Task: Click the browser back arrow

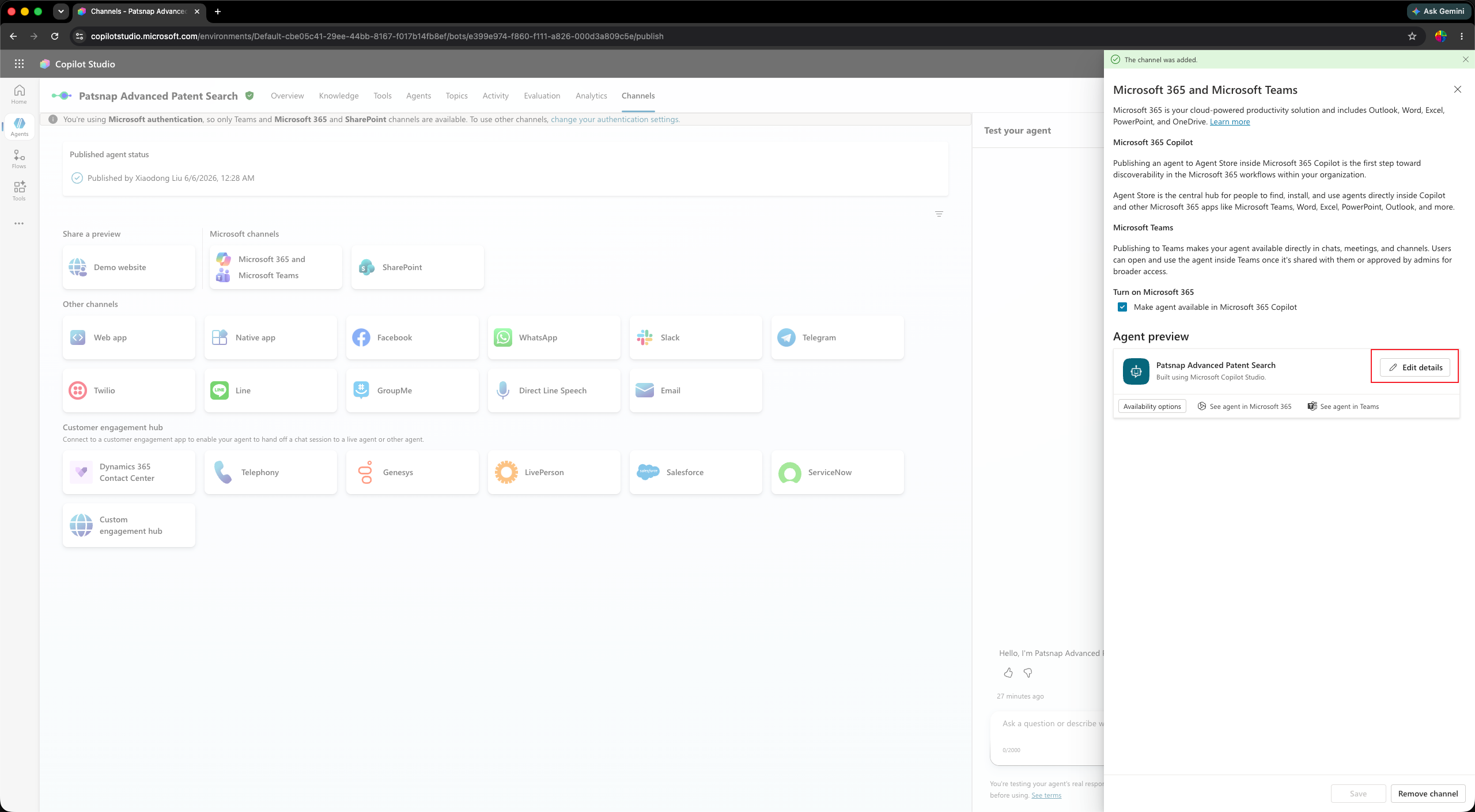Action: (x=13, y=36)
